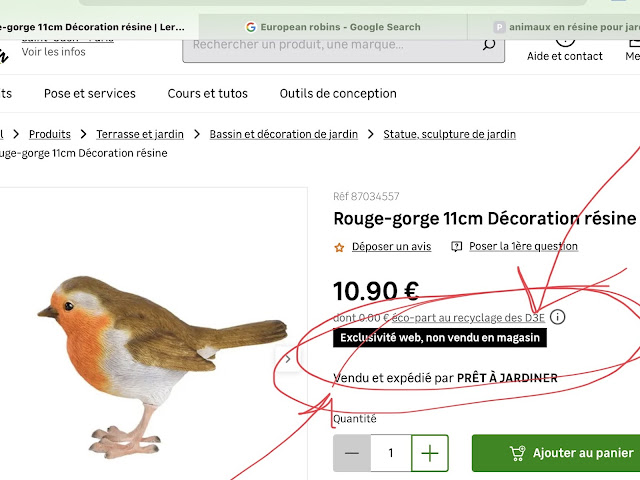Click the product title Rouge-gorge 11cm

[485, 218]
